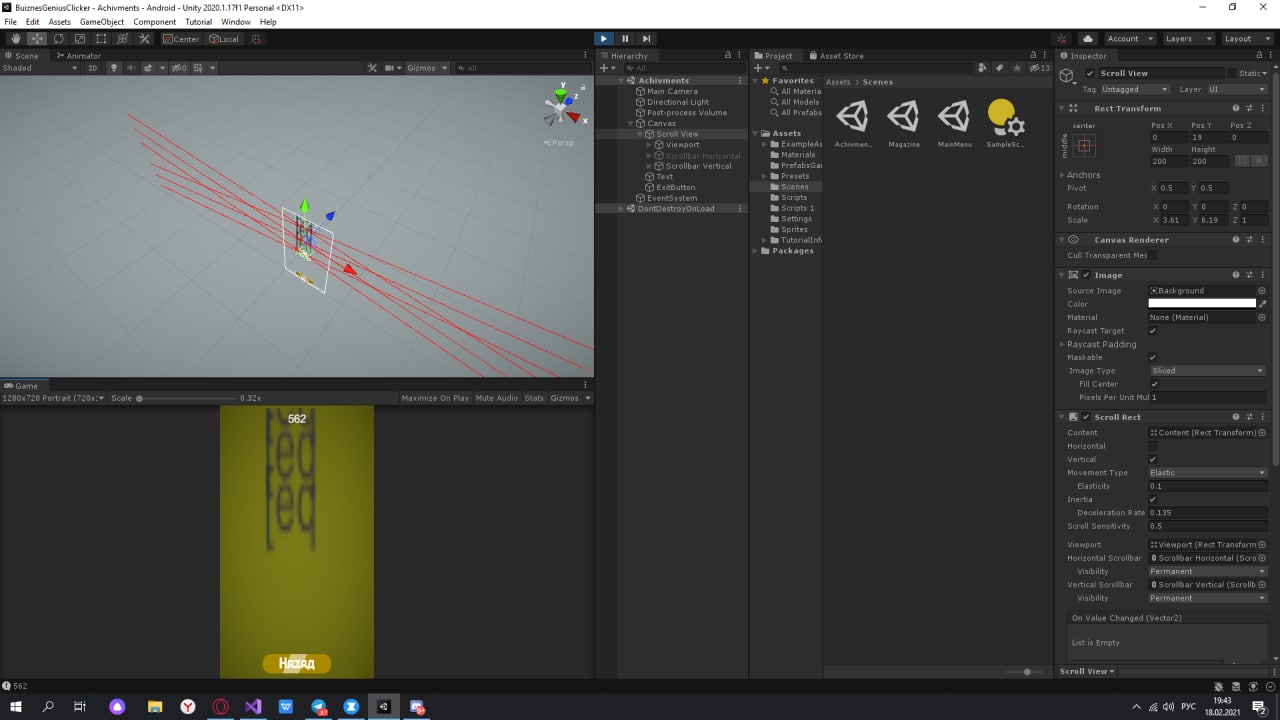Toggle Maskable checkbox
This screenshot has height=720, width=1280.
coord(1153,357)
